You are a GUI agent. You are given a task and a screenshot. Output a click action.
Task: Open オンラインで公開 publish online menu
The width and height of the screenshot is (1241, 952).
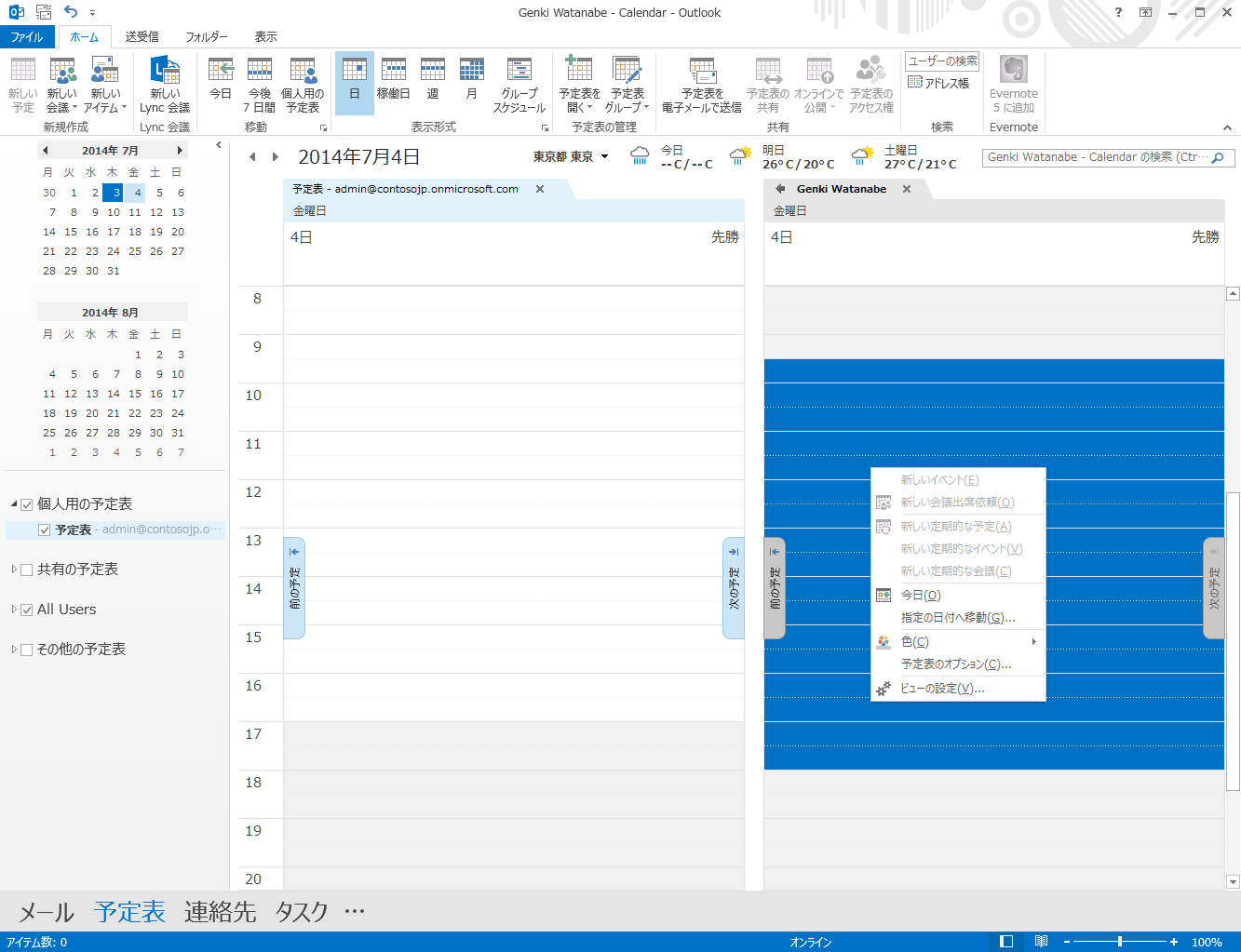[x=819, y=85]
